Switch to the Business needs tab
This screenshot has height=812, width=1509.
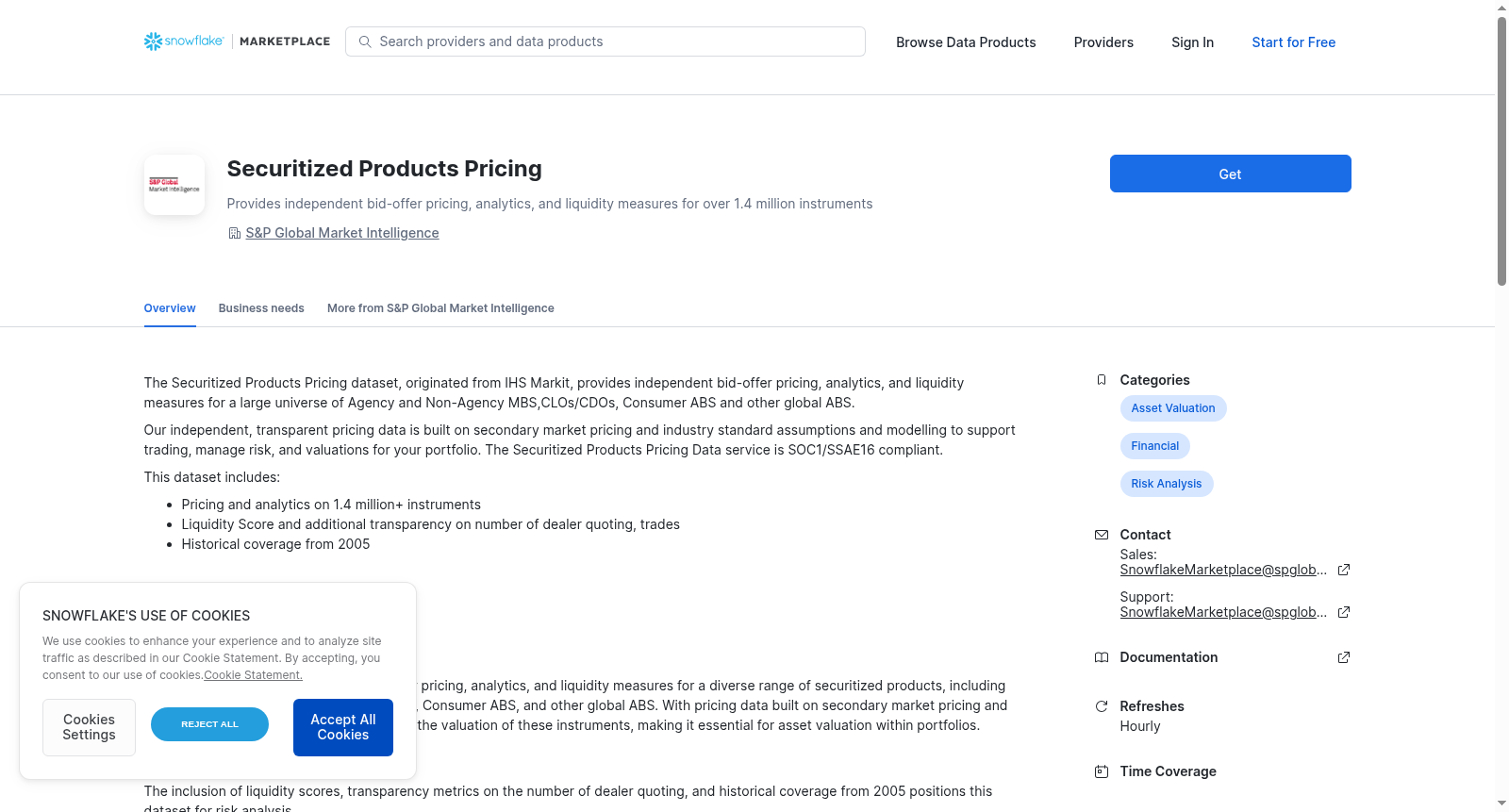(x=261, y=308)
